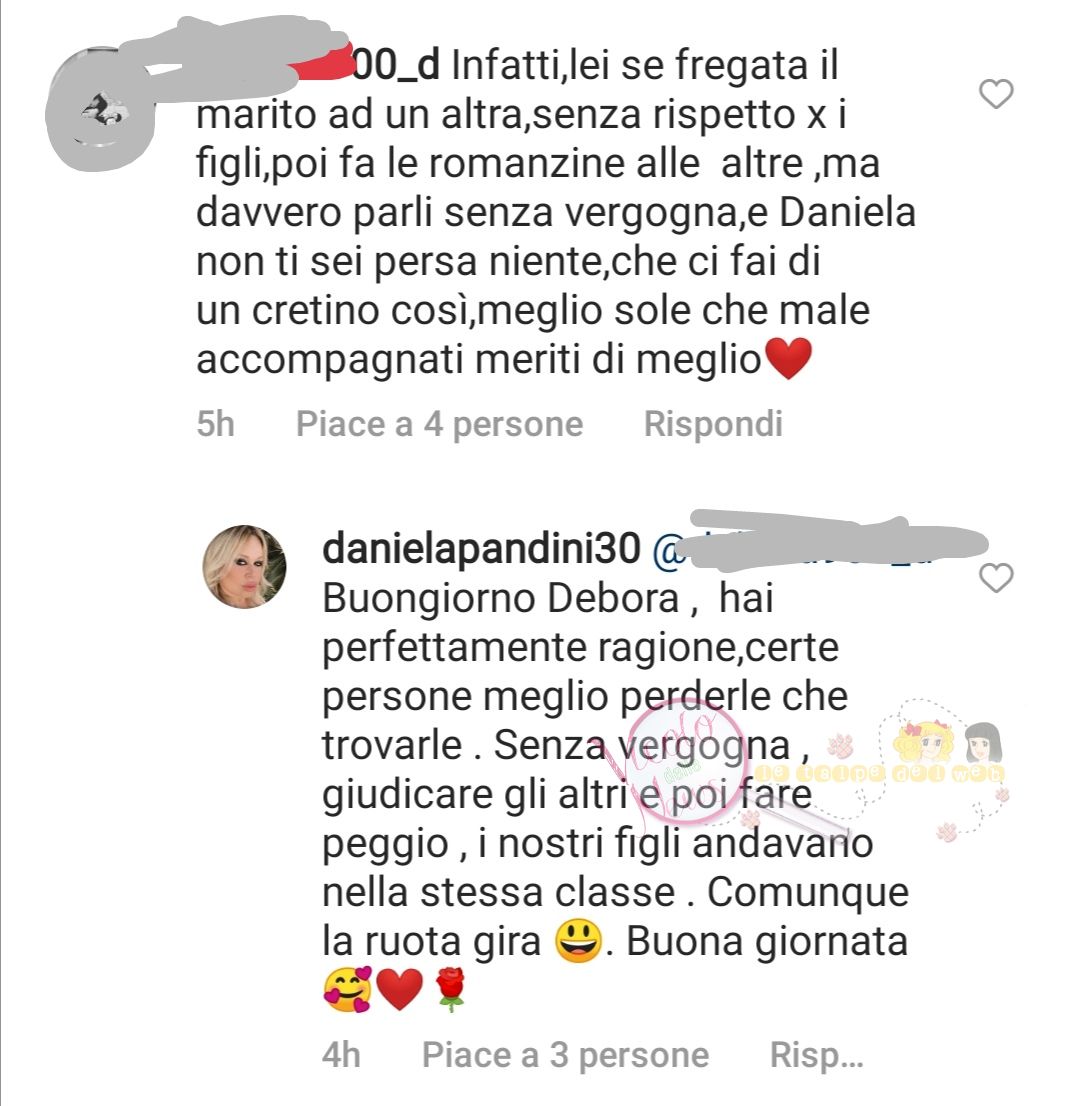The image size is (1080, 1106).
Task: Tap the red heart emoji in Daniela's reply
Action: pos(399,990)
